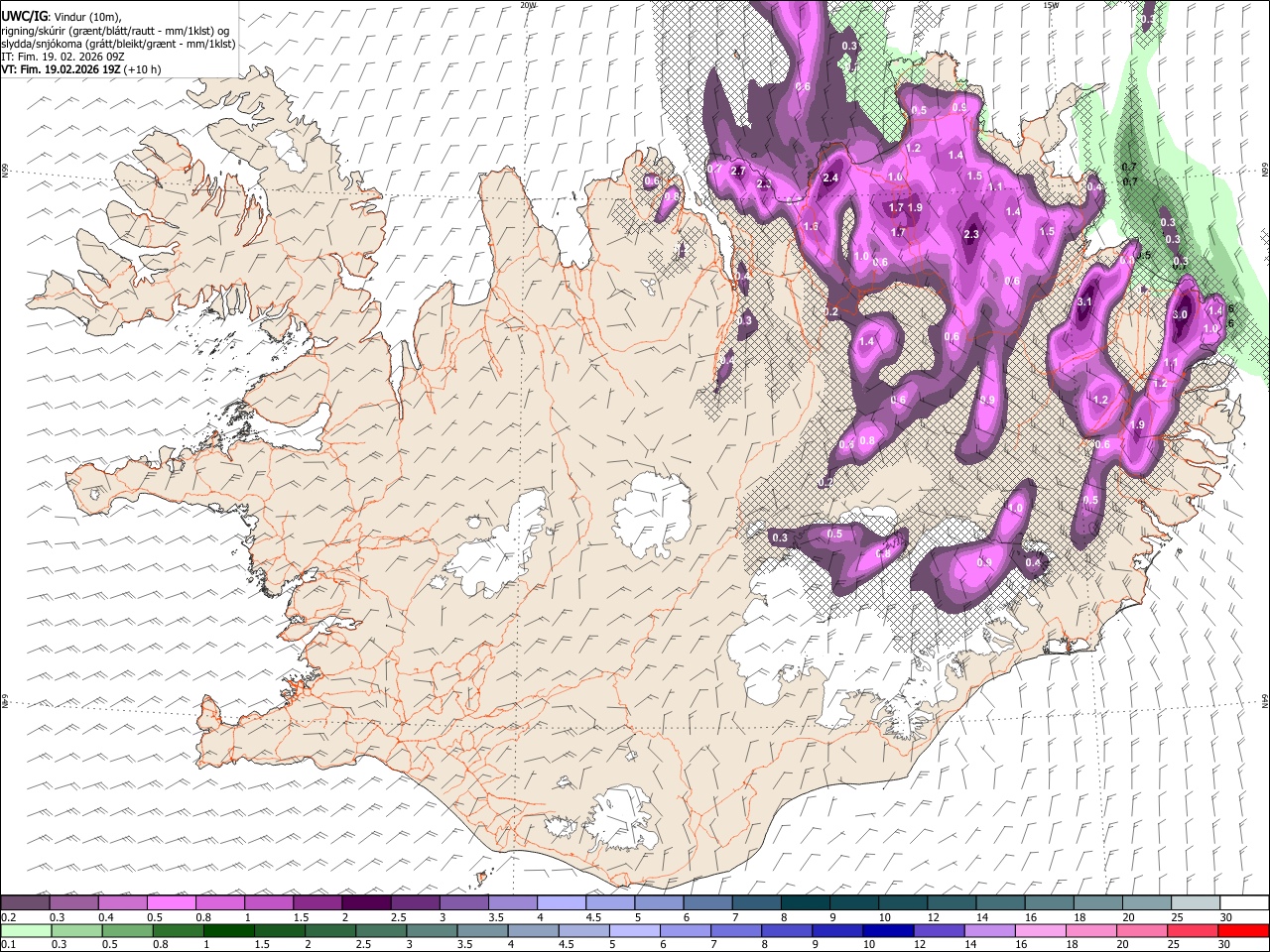Click the 'rigning/skúrir' legend description line
This screenshot has width=1270, height=952.
pyautogui.click(x=115, y=31)
